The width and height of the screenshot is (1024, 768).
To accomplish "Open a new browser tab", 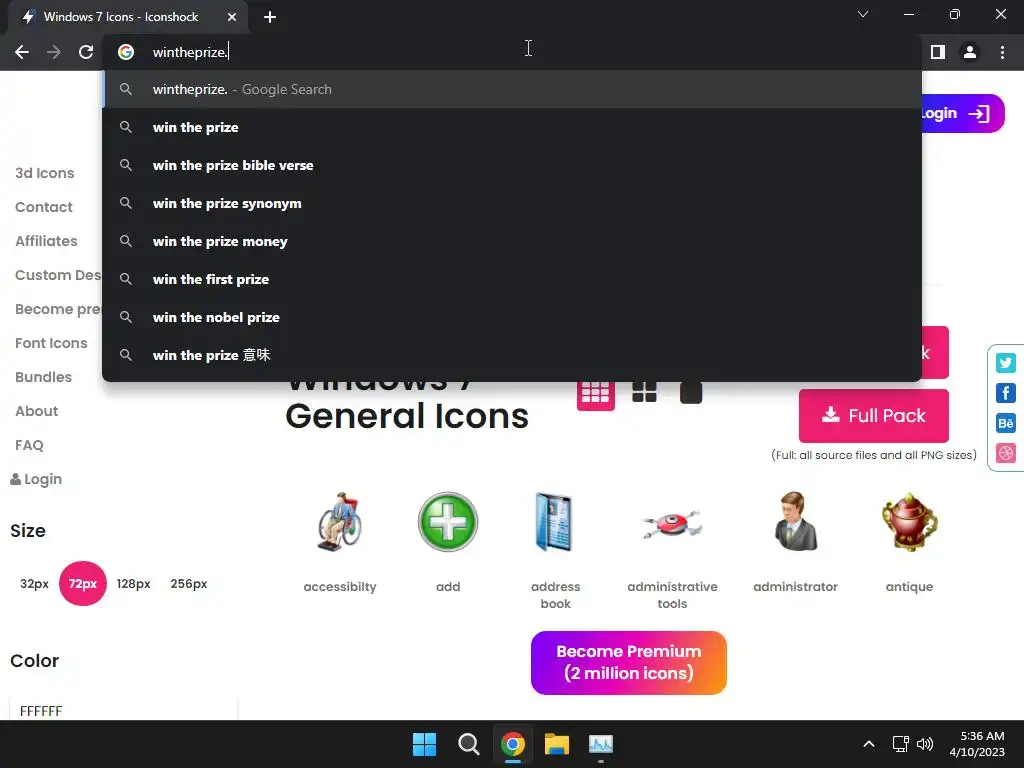I will coord(270,17).
